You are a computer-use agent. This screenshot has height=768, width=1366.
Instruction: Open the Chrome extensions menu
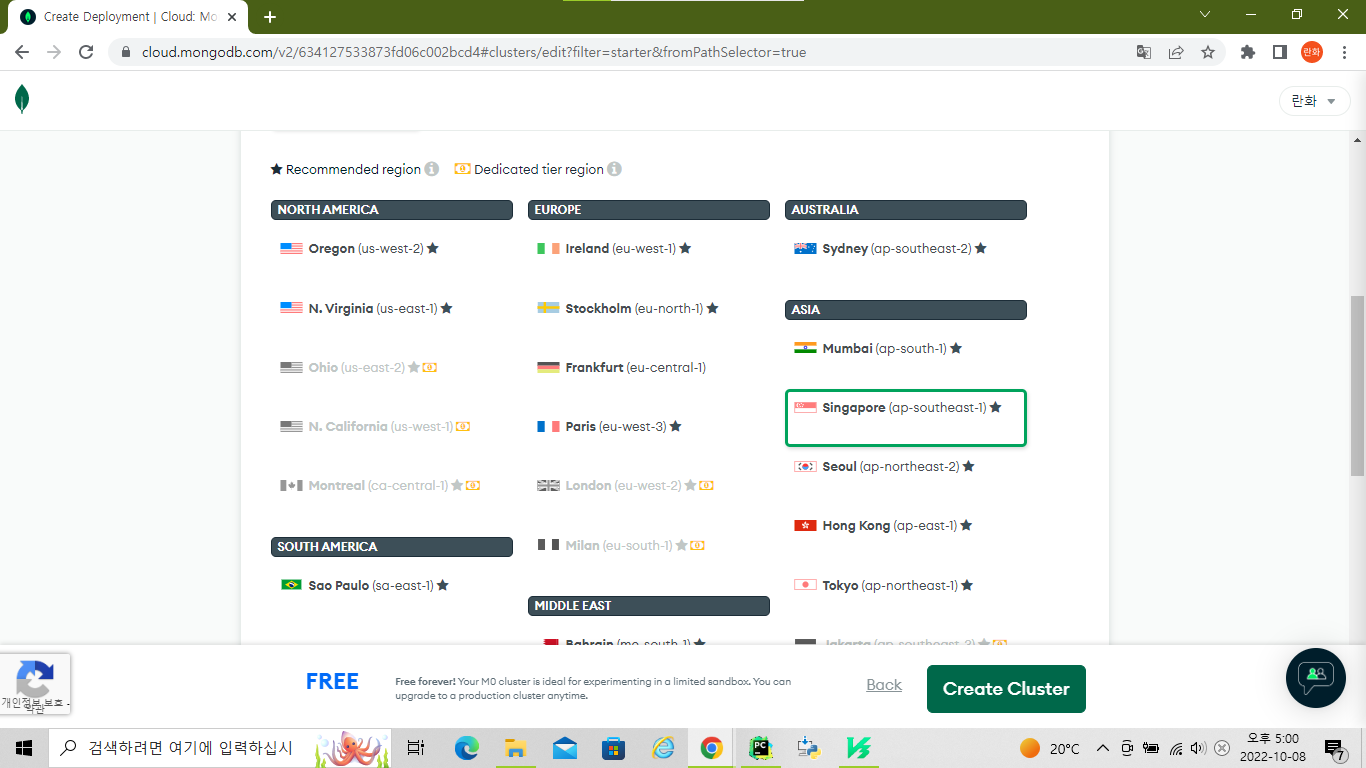(1248, 52)
